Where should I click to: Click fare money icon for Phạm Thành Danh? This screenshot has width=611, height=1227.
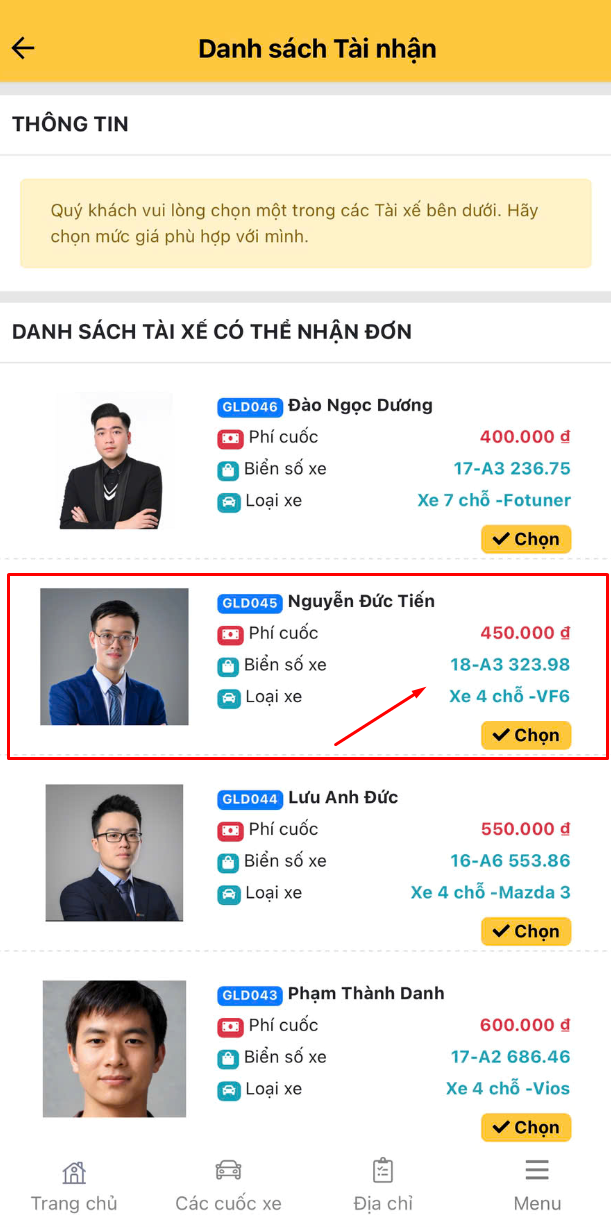tap(230, 1026)
